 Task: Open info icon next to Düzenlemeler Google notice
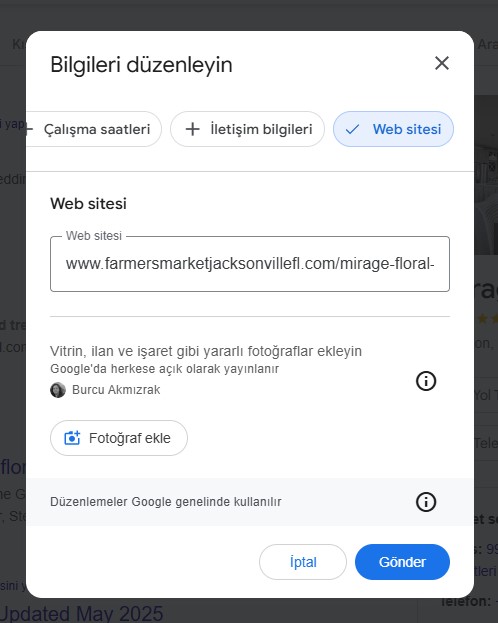(x=426, y=502)
